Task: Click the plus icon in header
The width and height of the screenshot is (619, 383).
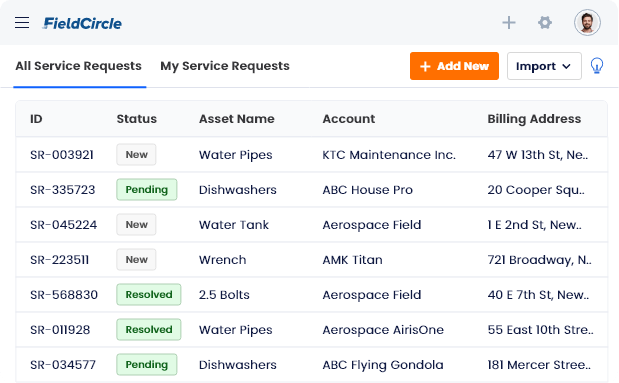Action: (509, 23)
